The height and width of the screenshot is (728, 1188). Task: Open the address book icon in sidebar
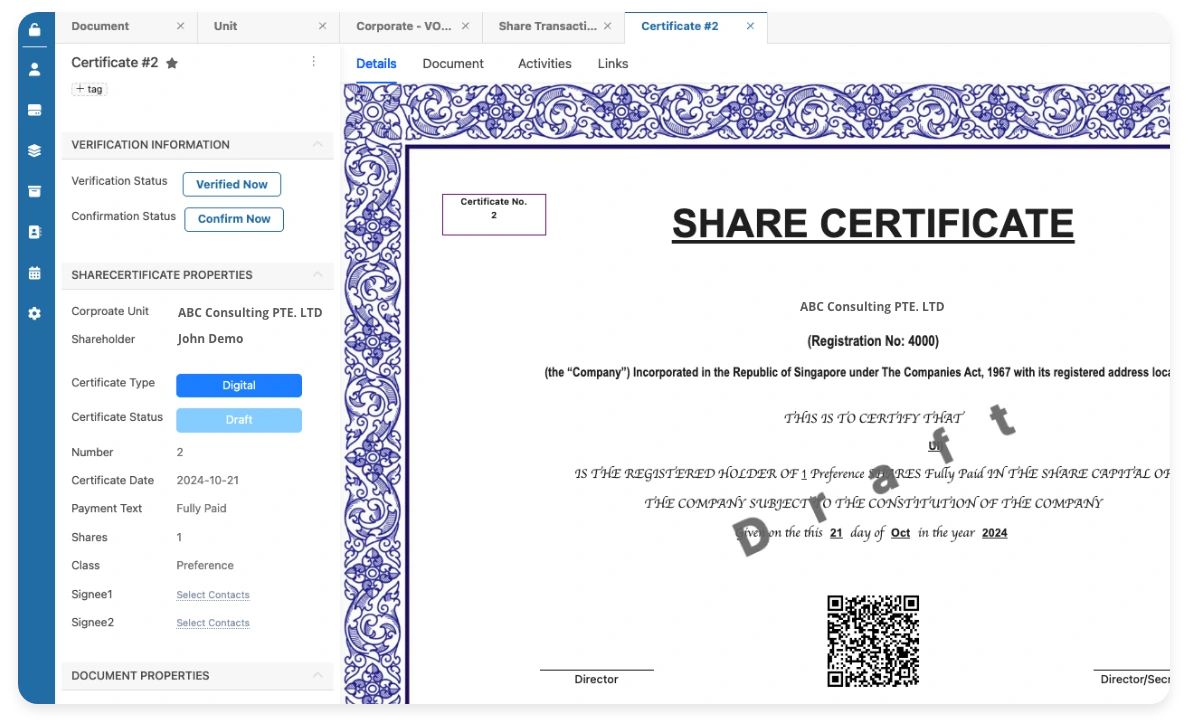[x=34, y=231]
